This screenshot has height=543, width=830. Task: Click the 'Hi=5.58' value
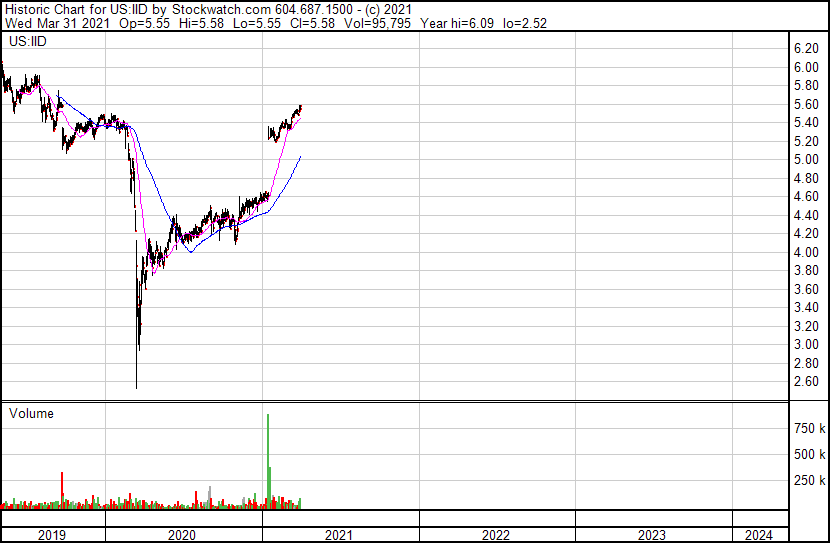coord(201,23)
